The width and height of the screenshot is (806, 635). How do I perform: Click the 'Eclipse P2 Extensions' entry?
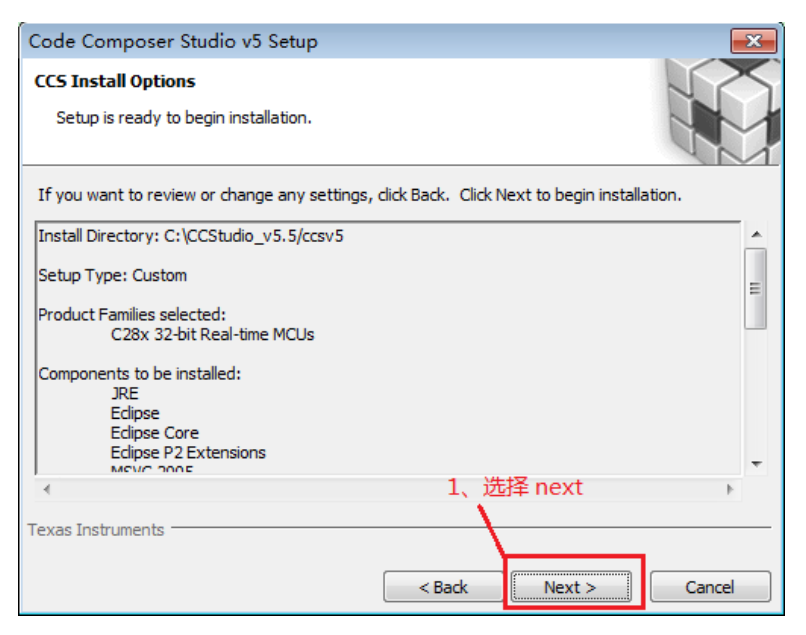pyautogui.click(x=188, y=452)
